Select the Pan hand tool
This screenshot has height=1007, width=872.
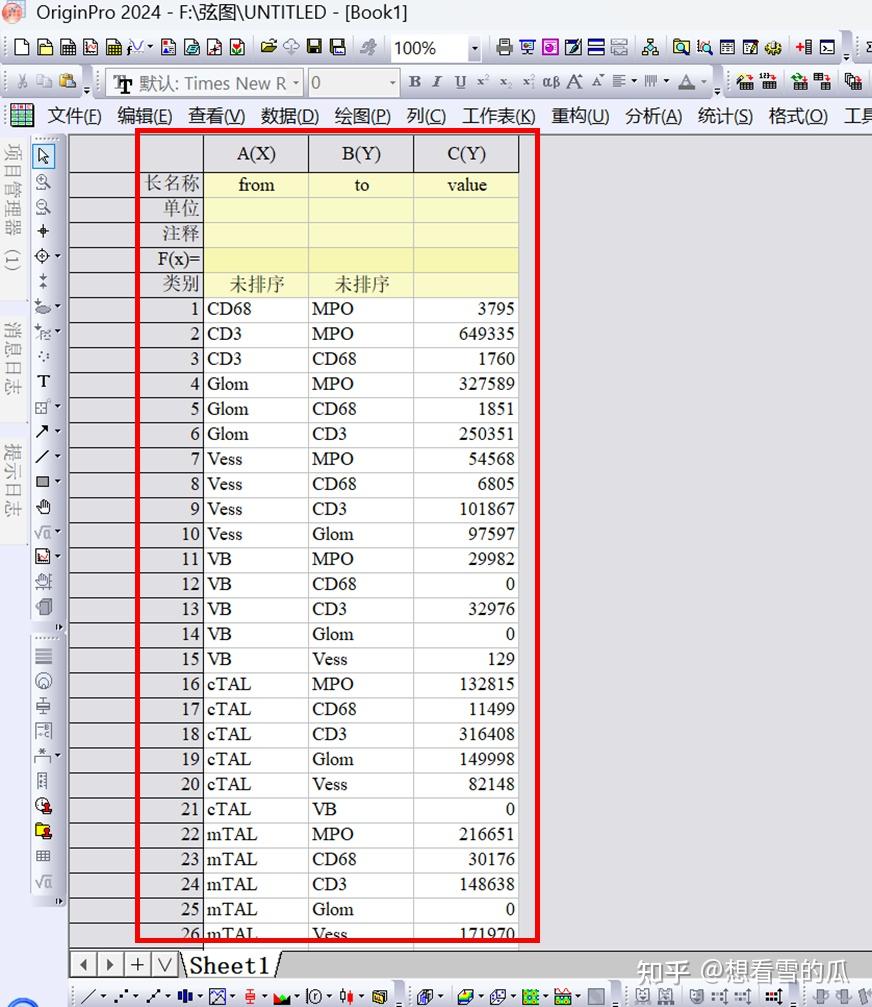(x=43, y=507)
